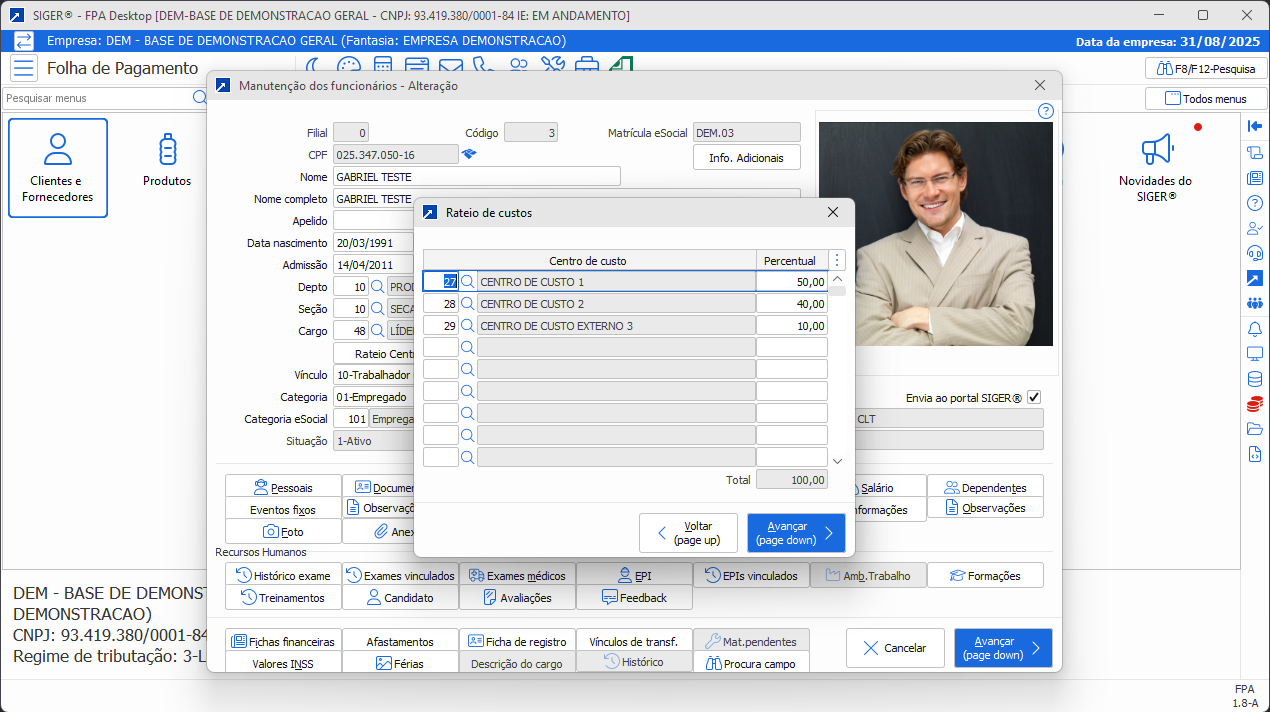Screen dimensions: 1270x712
Task: Click the headset support icon in right sidebar
Action: tap(1254, 252)
